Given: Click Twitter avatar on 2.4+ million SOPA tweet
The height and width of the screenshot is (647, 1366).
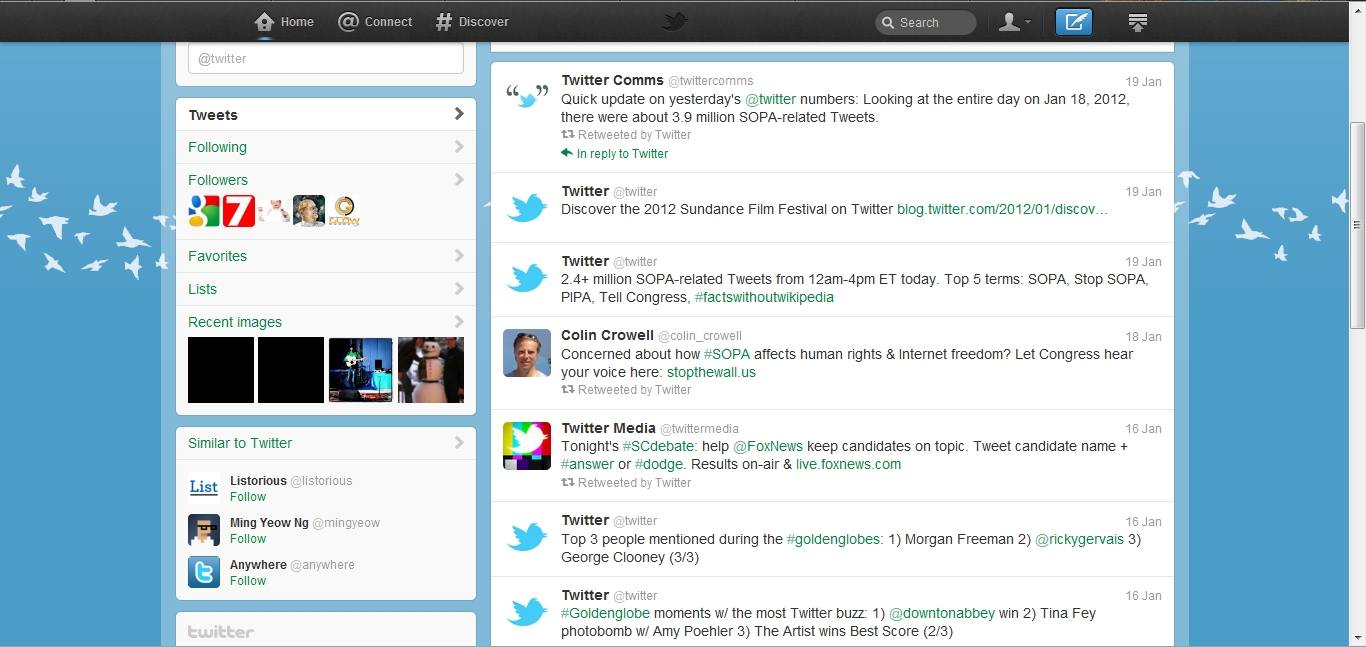Looking at the screenshot, I should [527, 278].
